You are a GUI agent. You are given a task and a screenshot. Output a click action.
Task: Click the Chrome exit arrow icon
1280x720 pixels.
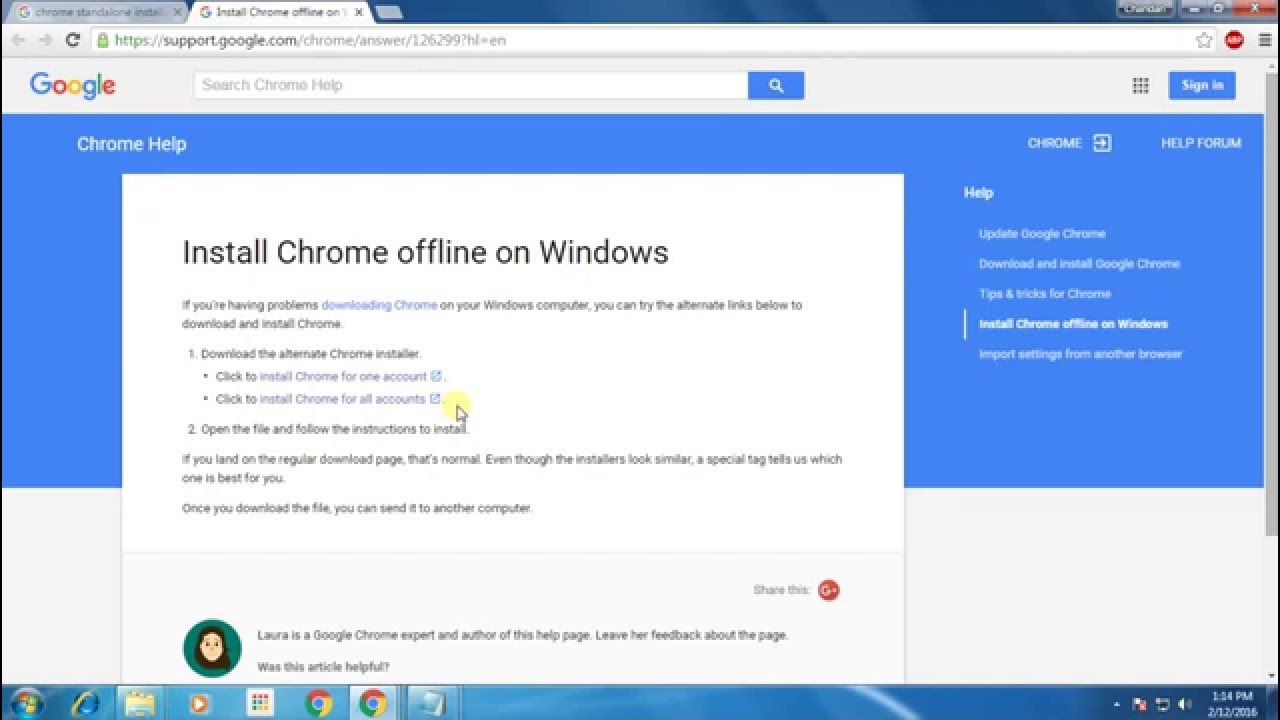point(1102,143)
